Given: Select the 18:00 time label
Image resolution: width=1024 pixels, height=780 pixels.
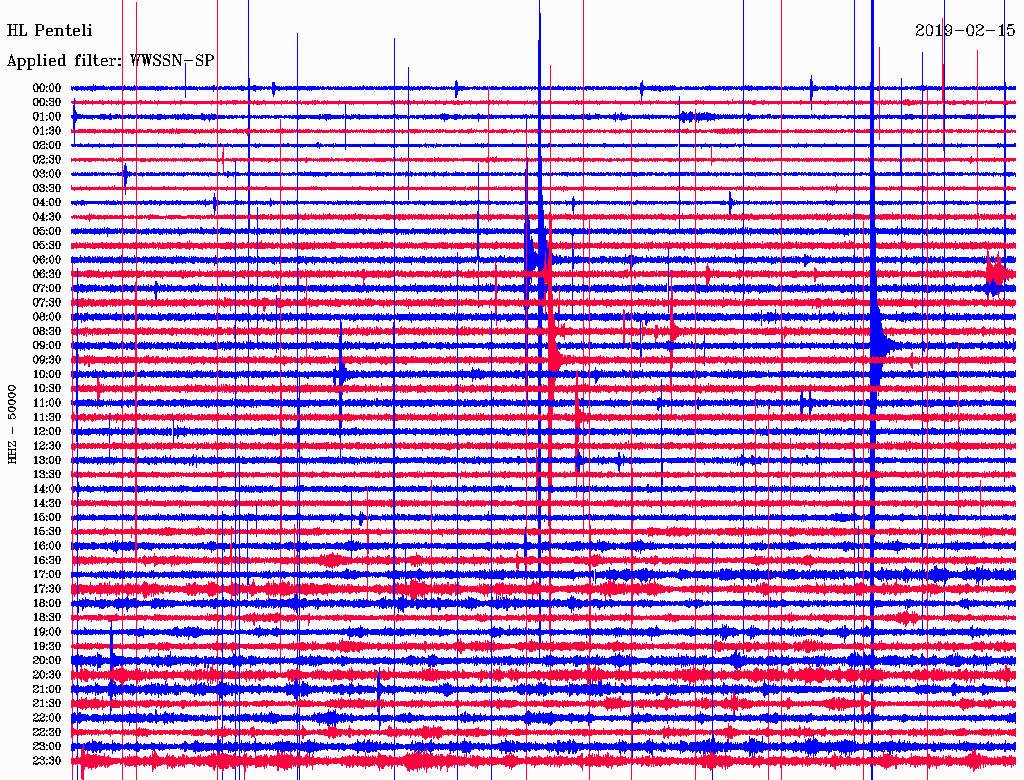Looking at the screenshot, I should coord(47,604).
